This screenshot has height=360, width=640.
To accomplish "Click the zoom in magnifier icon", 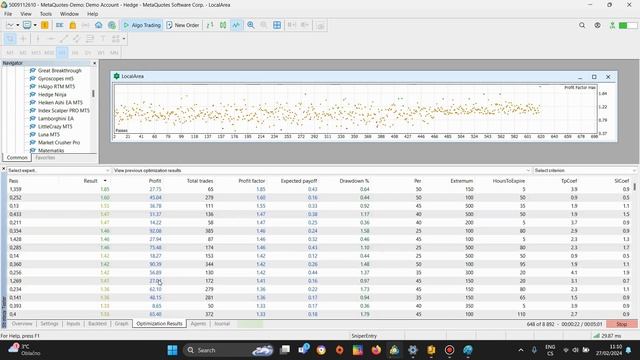I will coord(251,25).
